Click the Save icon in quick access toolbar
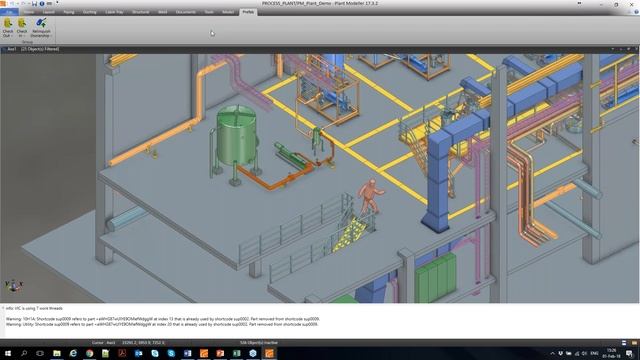This screenshot has width=640, height=360. (x=34, y=3)
